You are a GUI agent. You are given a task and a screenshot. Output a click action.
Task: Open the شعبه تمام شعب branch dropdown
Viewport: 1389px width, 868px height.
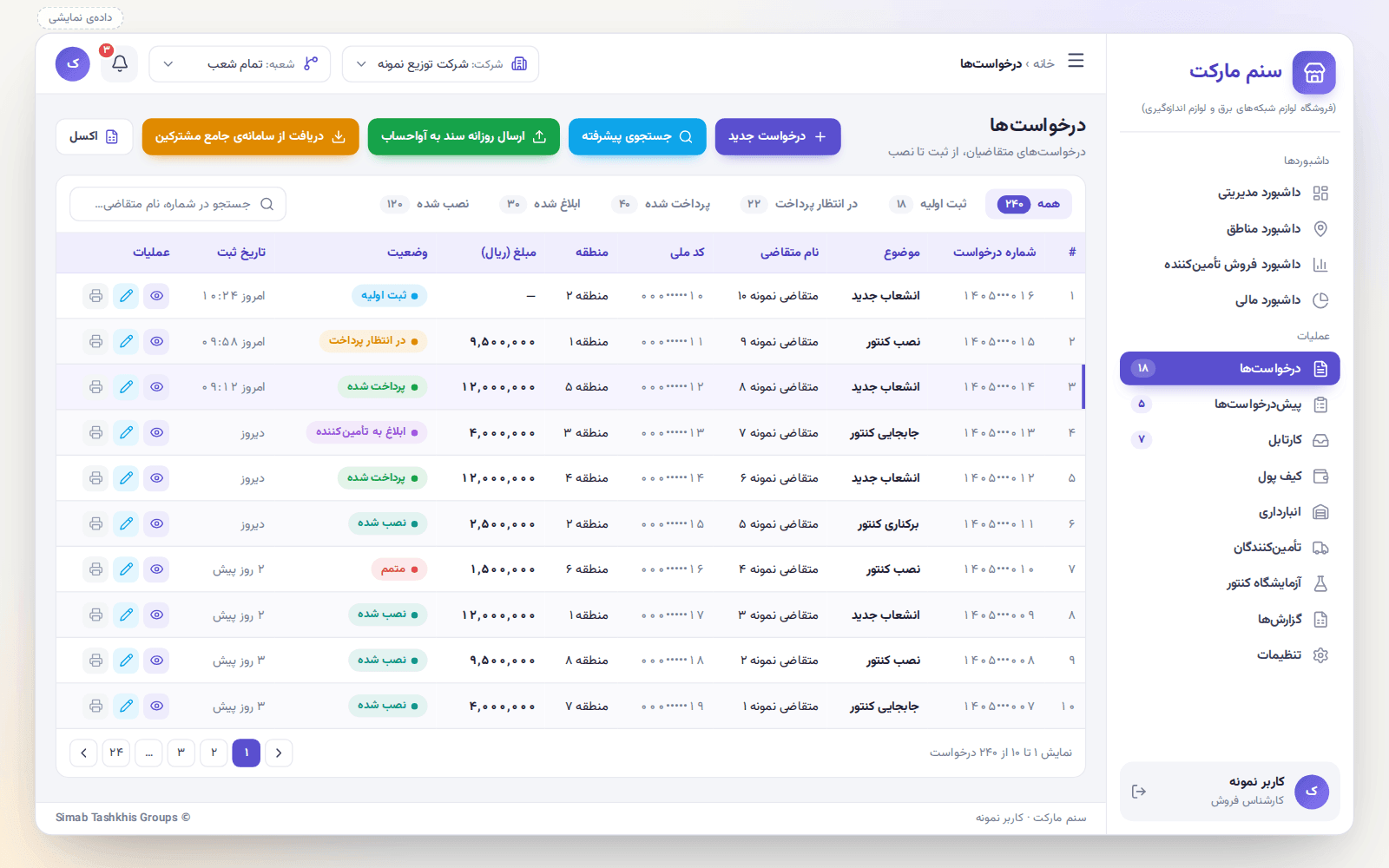point(240,64)
